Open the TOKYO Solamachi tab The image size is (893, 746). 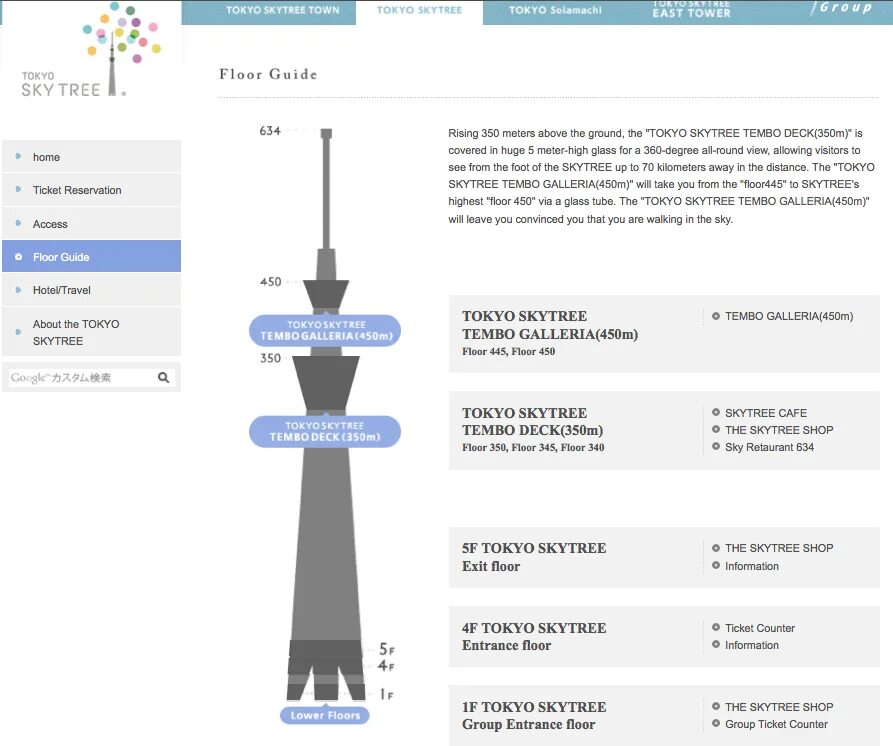click(555, 10)
